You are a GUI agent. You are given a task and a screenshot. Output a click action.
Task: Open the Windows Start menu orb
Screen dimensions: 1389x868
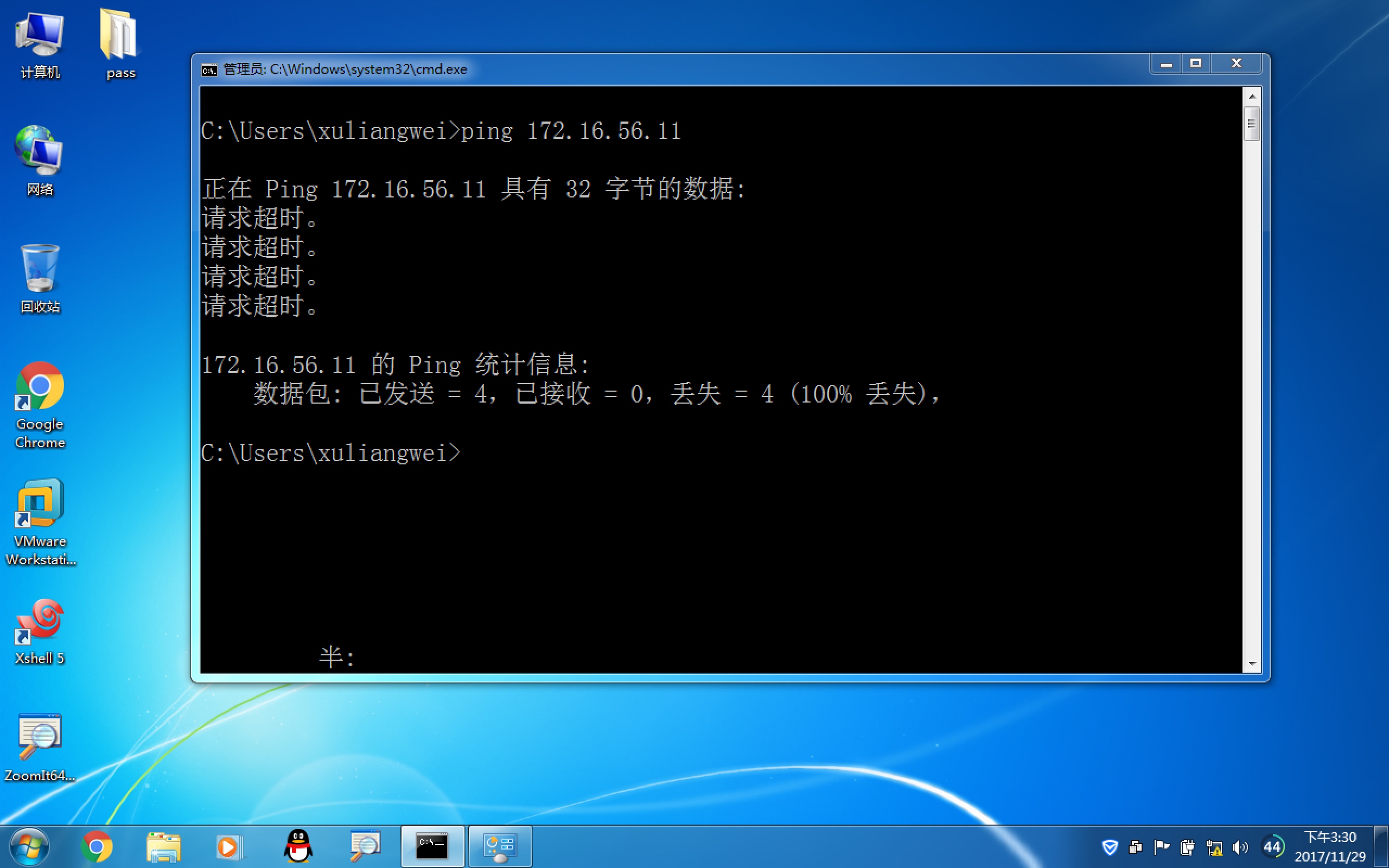(x=29, y=846)
